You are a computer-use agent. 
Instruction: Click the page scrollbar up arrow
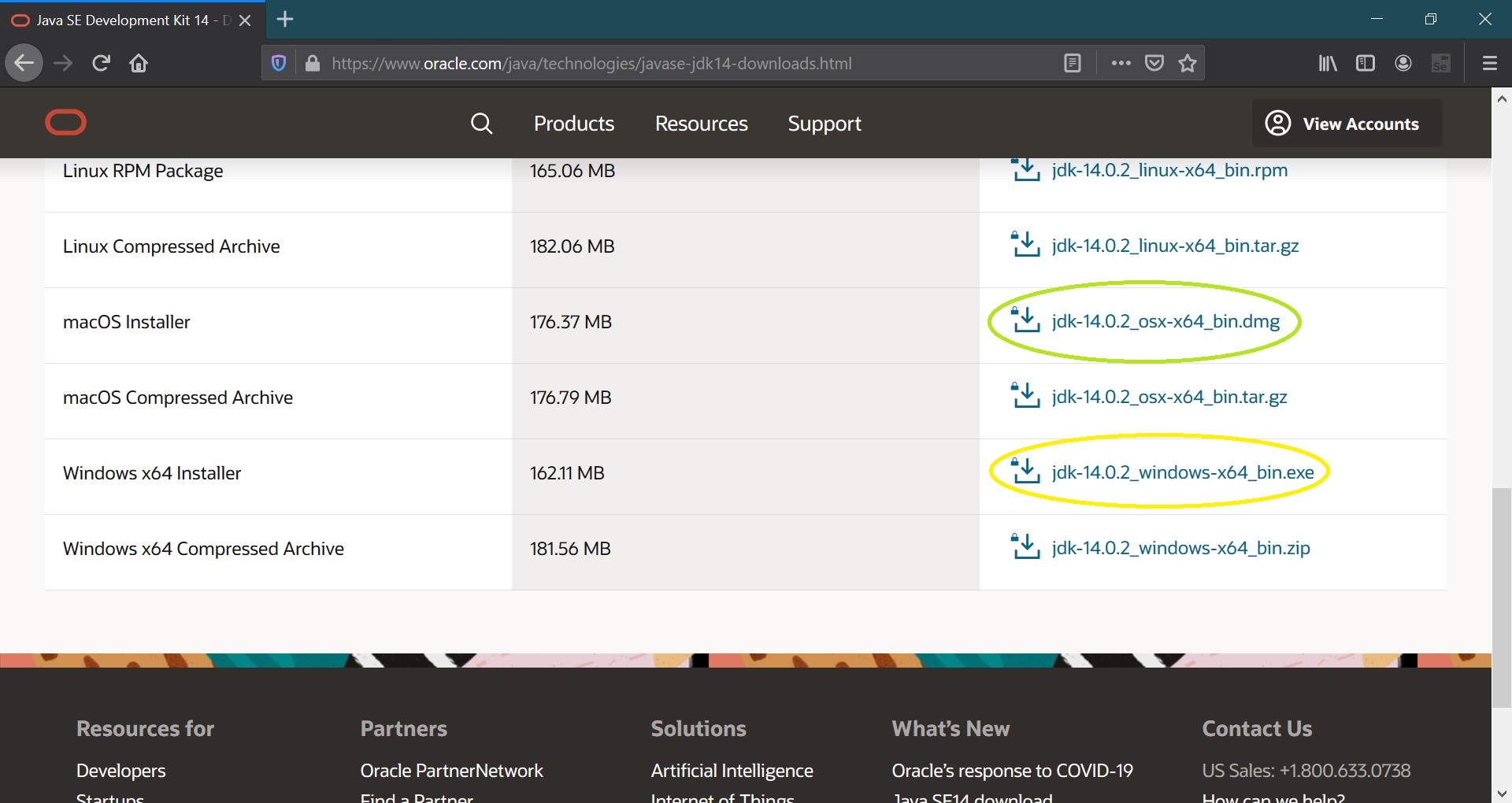(x=1502, y=99)
